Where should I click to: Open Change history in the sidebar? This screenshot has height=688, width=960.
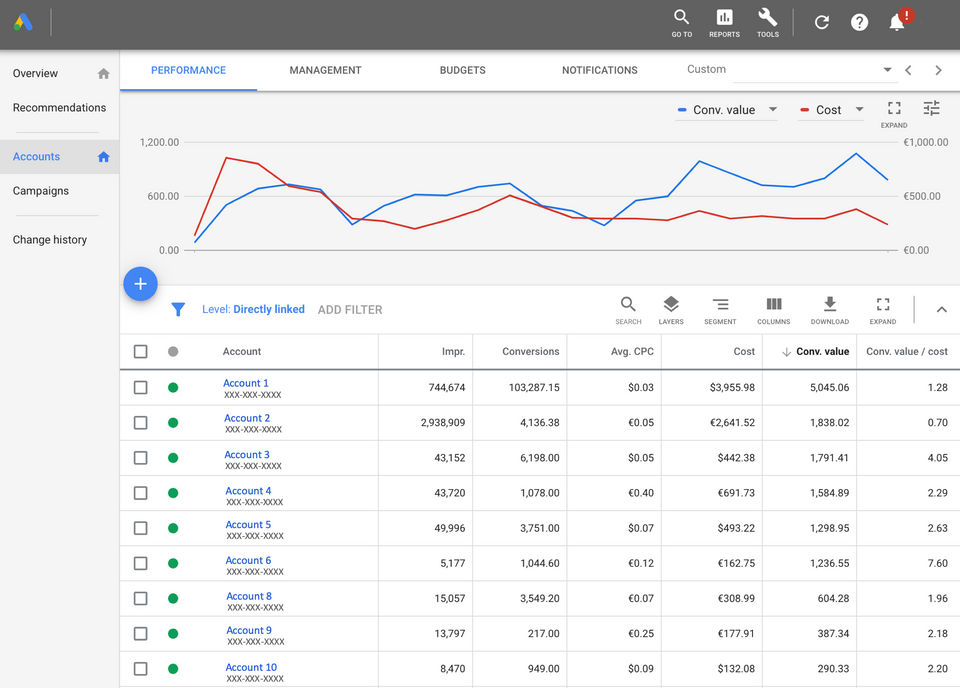pyautogui.click(x=50, y=240)
